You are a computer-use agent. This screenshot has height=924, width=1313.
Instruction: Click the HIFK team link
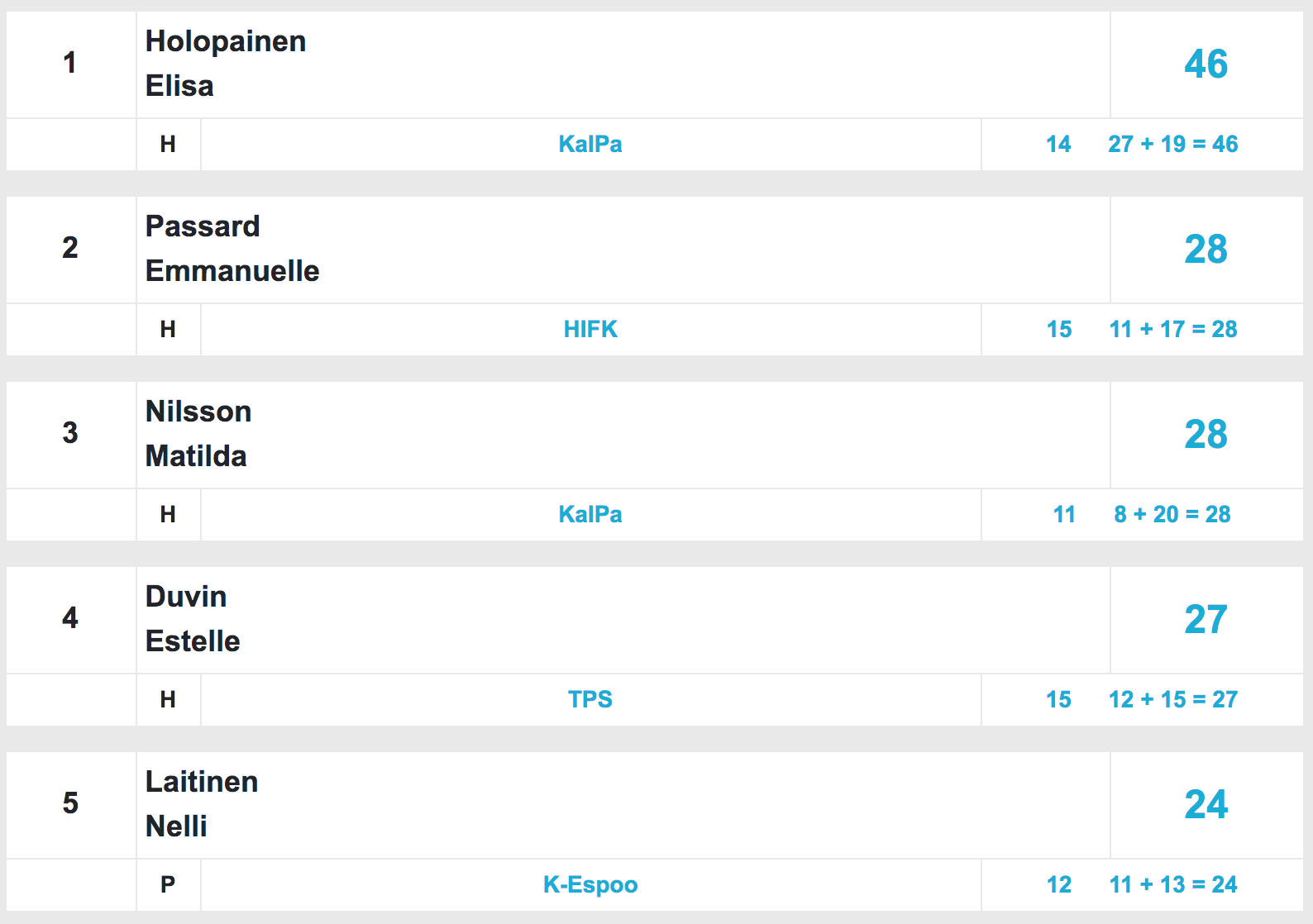pos(590,329)
